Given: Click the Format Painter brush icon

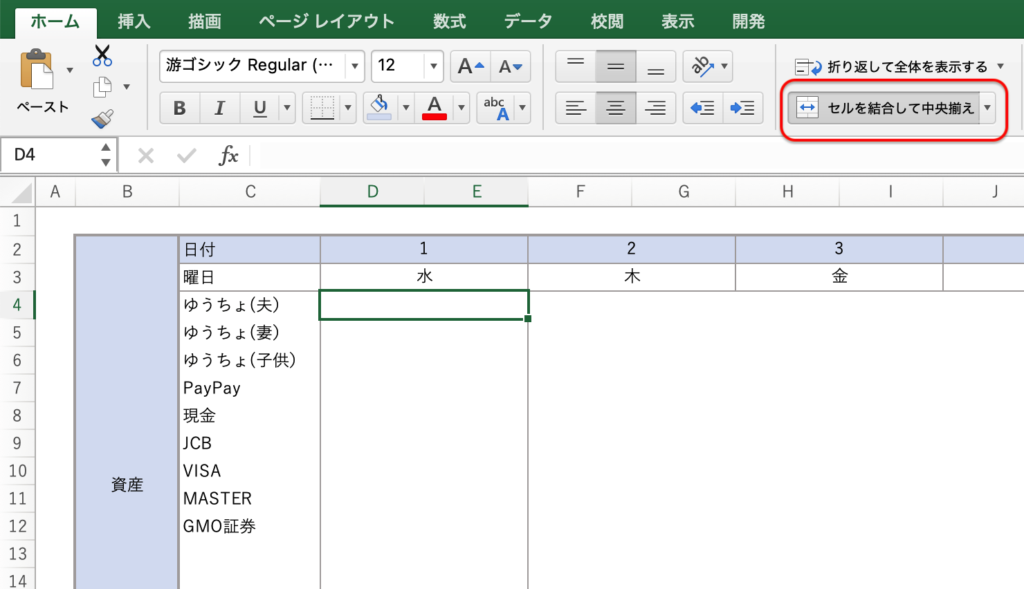Looking at the screenshot, I should pyautogui.click(x=102, y=119).
